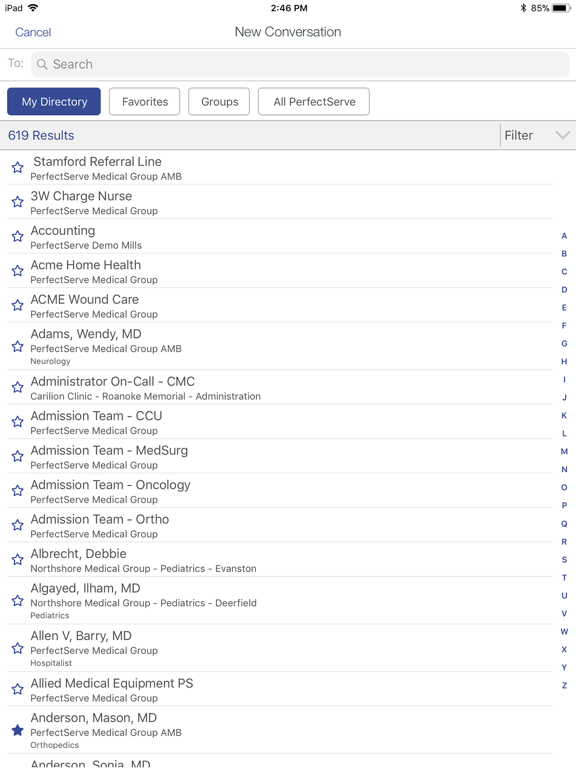Select Stamford Referral Line as recipient
Screen dimensions: 576x768
pos(280,168)
